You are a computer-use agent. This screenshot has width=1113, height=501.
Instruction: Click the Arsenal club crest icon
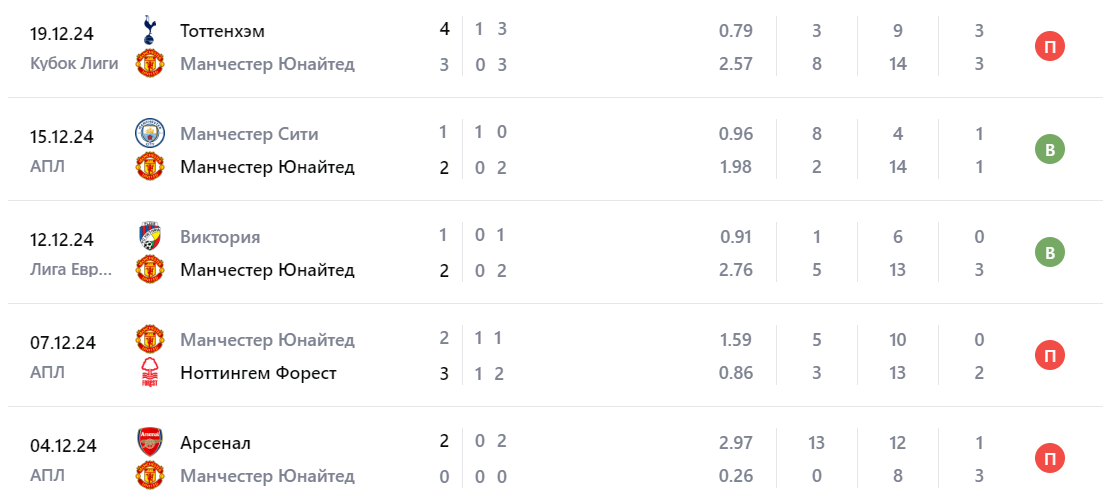(x=149, y=442)
